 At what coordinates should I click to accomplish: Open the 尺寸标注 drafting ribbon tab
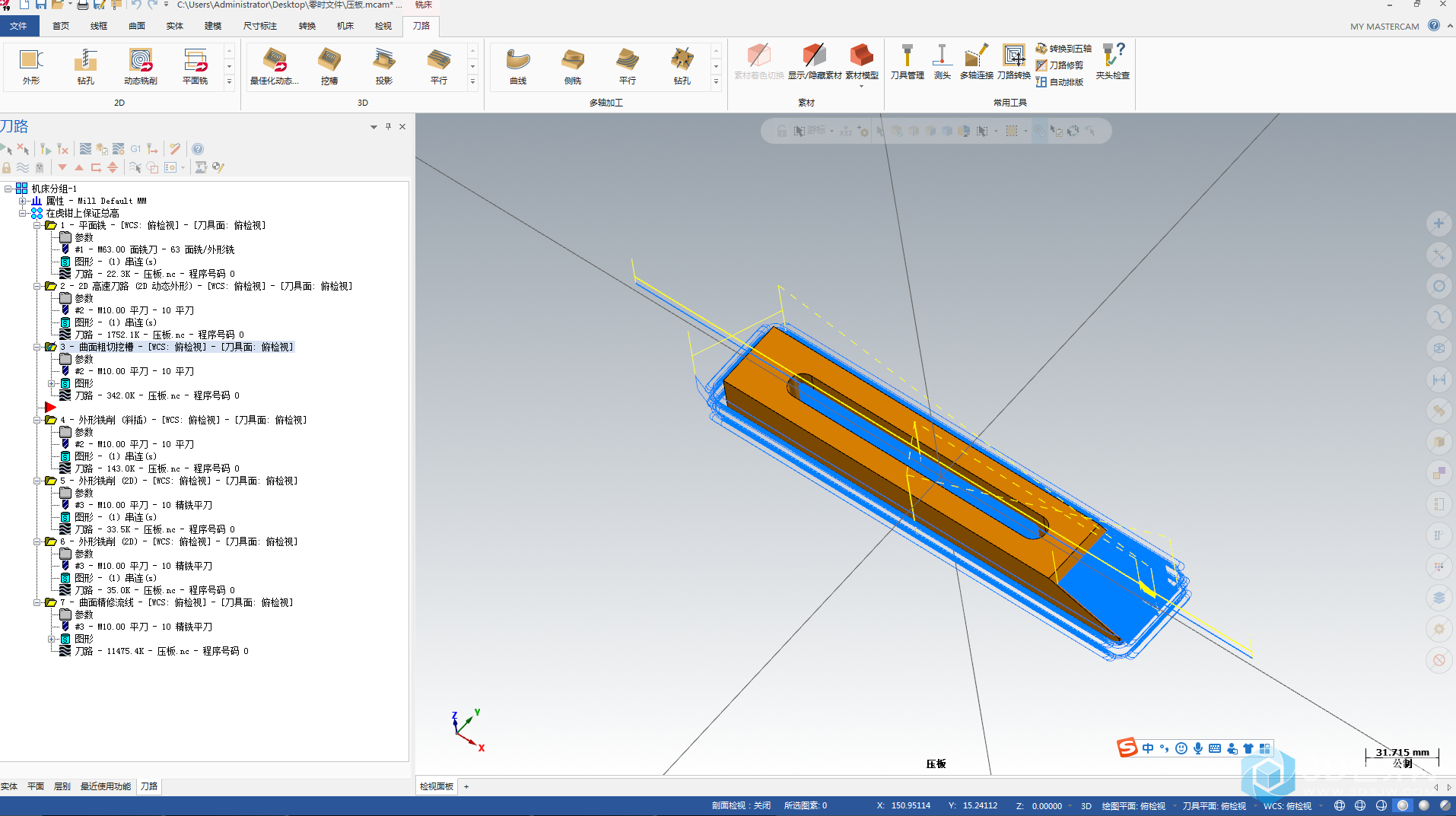260,26
